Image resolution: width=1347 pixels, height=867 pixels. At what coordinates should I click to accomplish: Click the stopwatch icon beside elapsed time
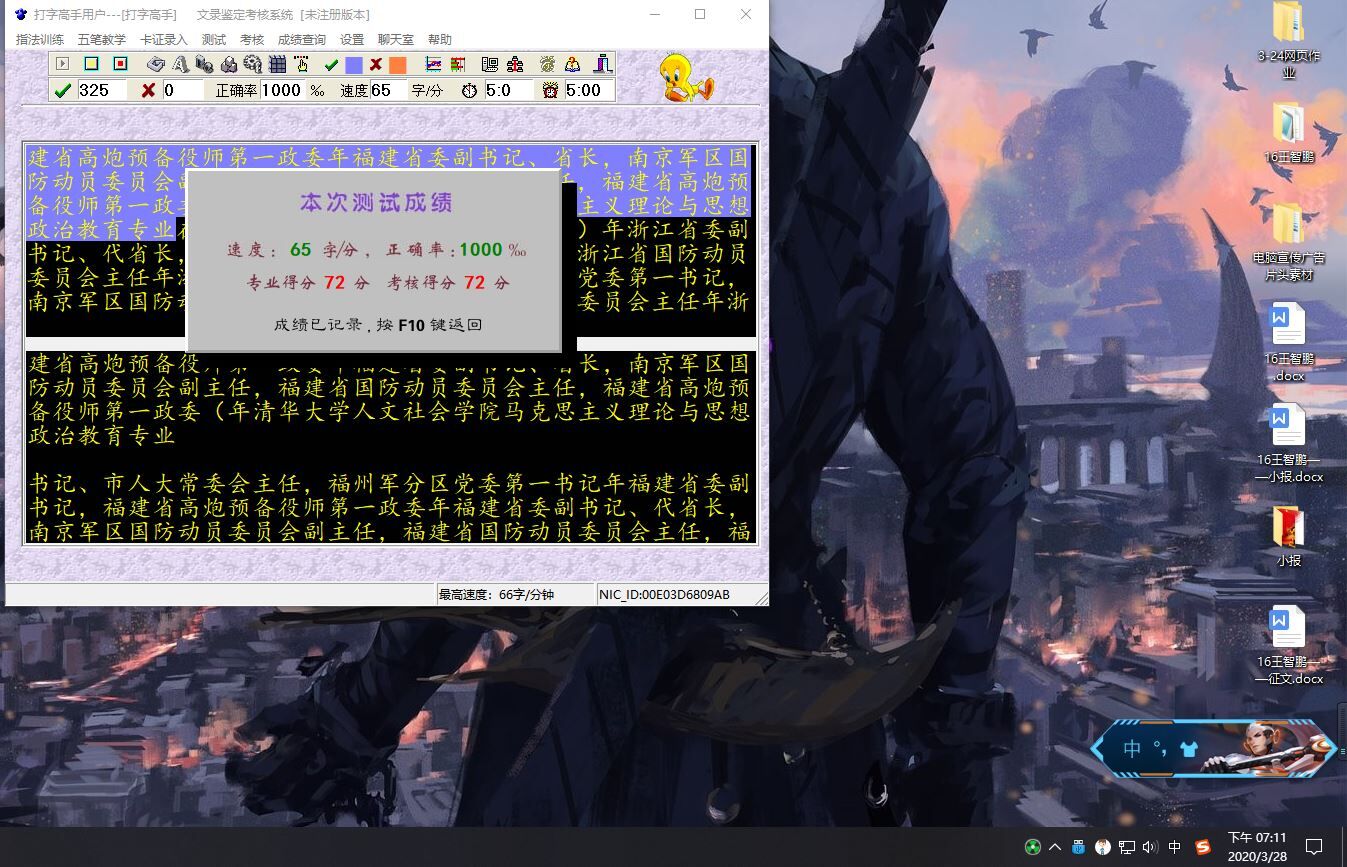(x=469, y=90)
